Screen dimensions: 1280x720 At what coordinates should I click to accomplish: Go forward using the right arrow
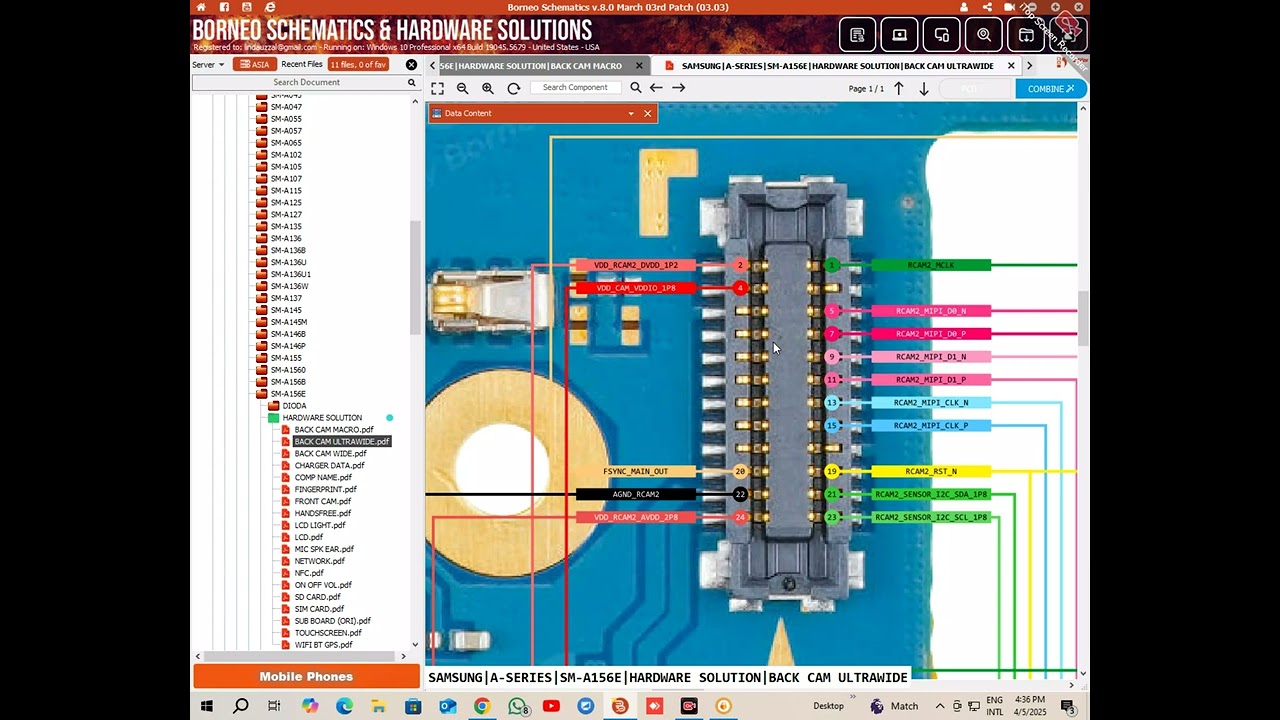pos(678,88)
